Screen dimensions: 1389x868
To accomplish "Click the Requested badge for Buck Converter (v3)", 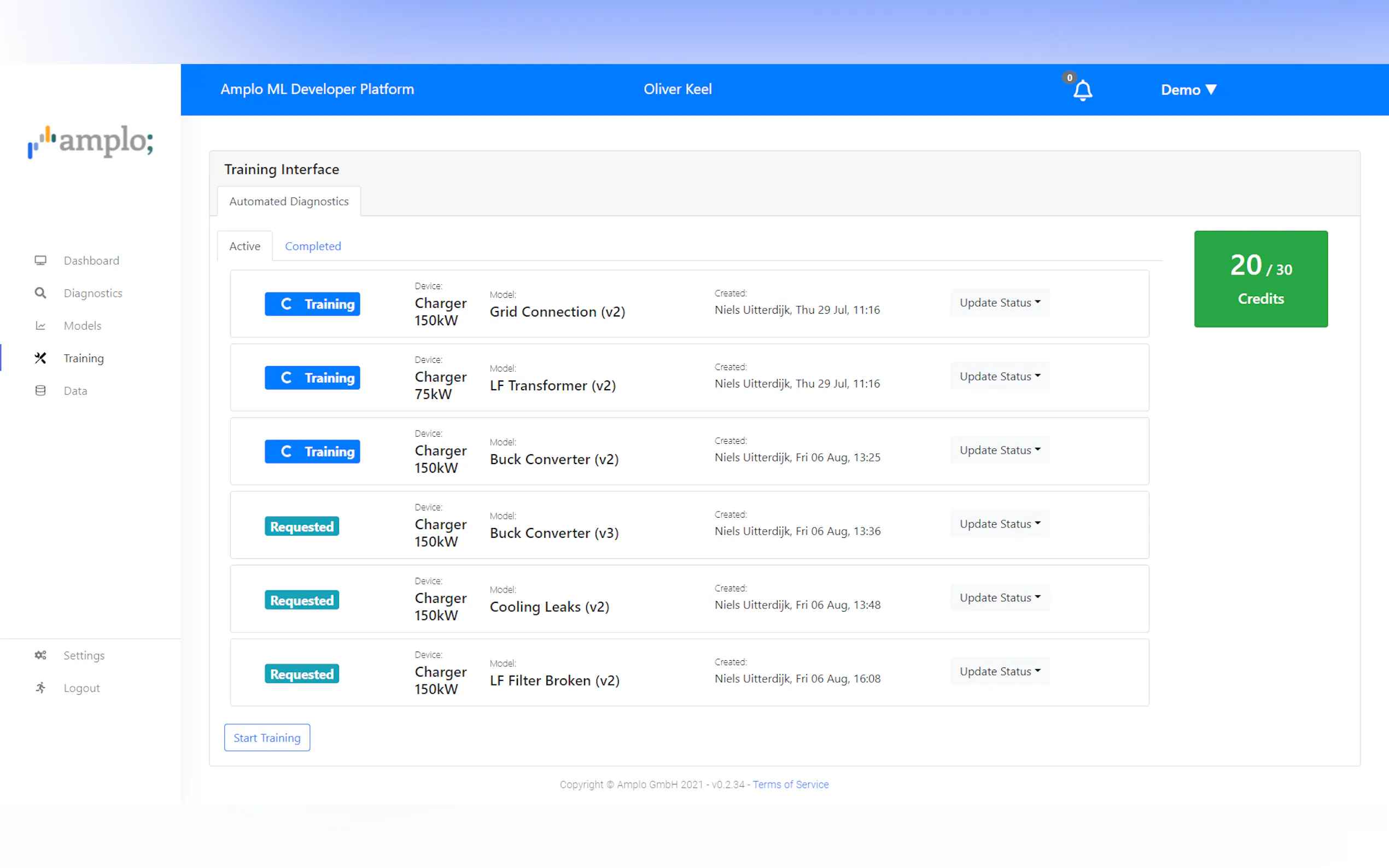I will 301,526.
